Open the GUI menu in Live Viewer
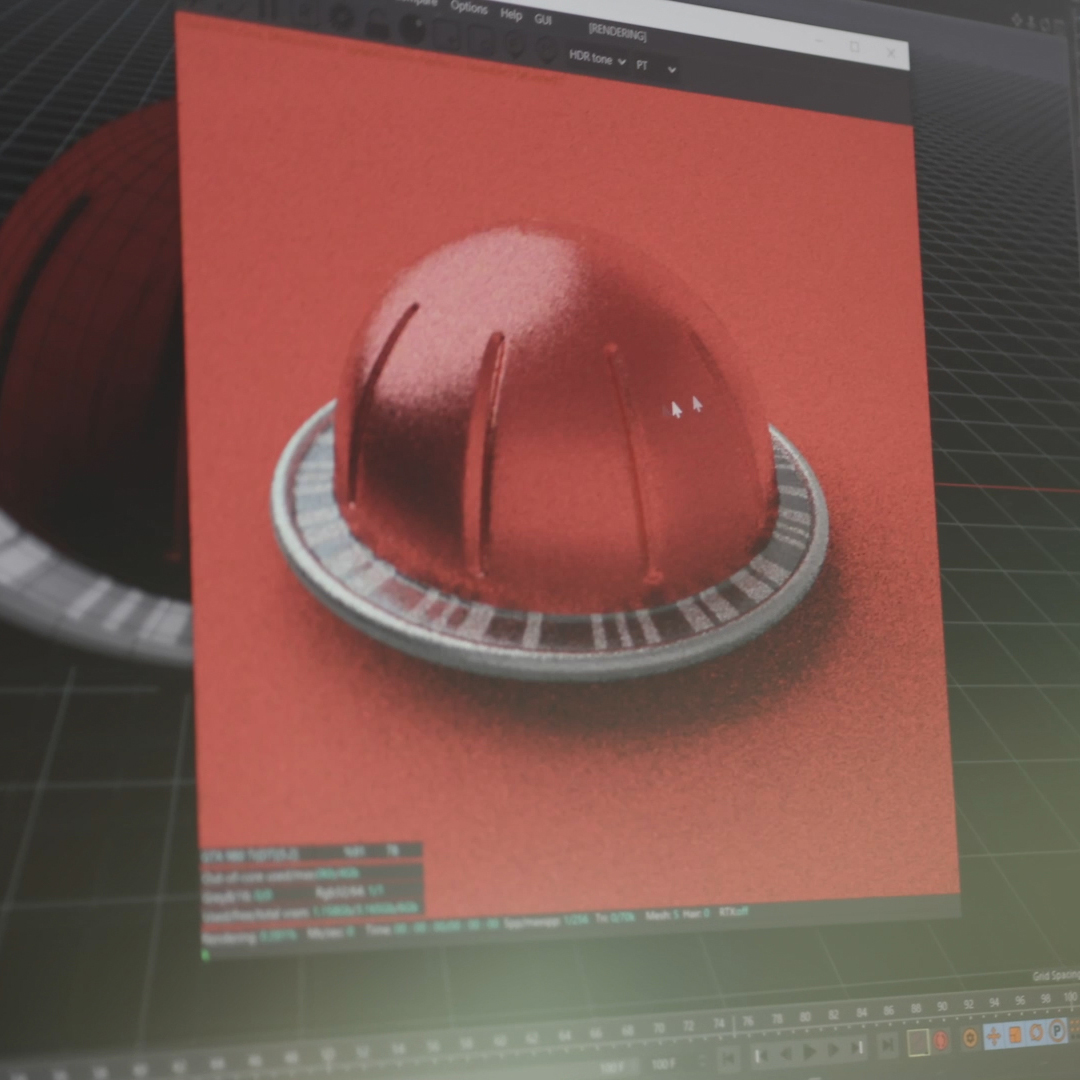 543,19
